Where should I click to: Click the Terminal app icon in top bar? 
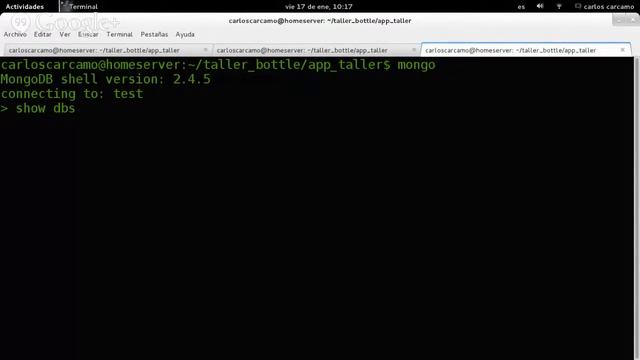64,6
